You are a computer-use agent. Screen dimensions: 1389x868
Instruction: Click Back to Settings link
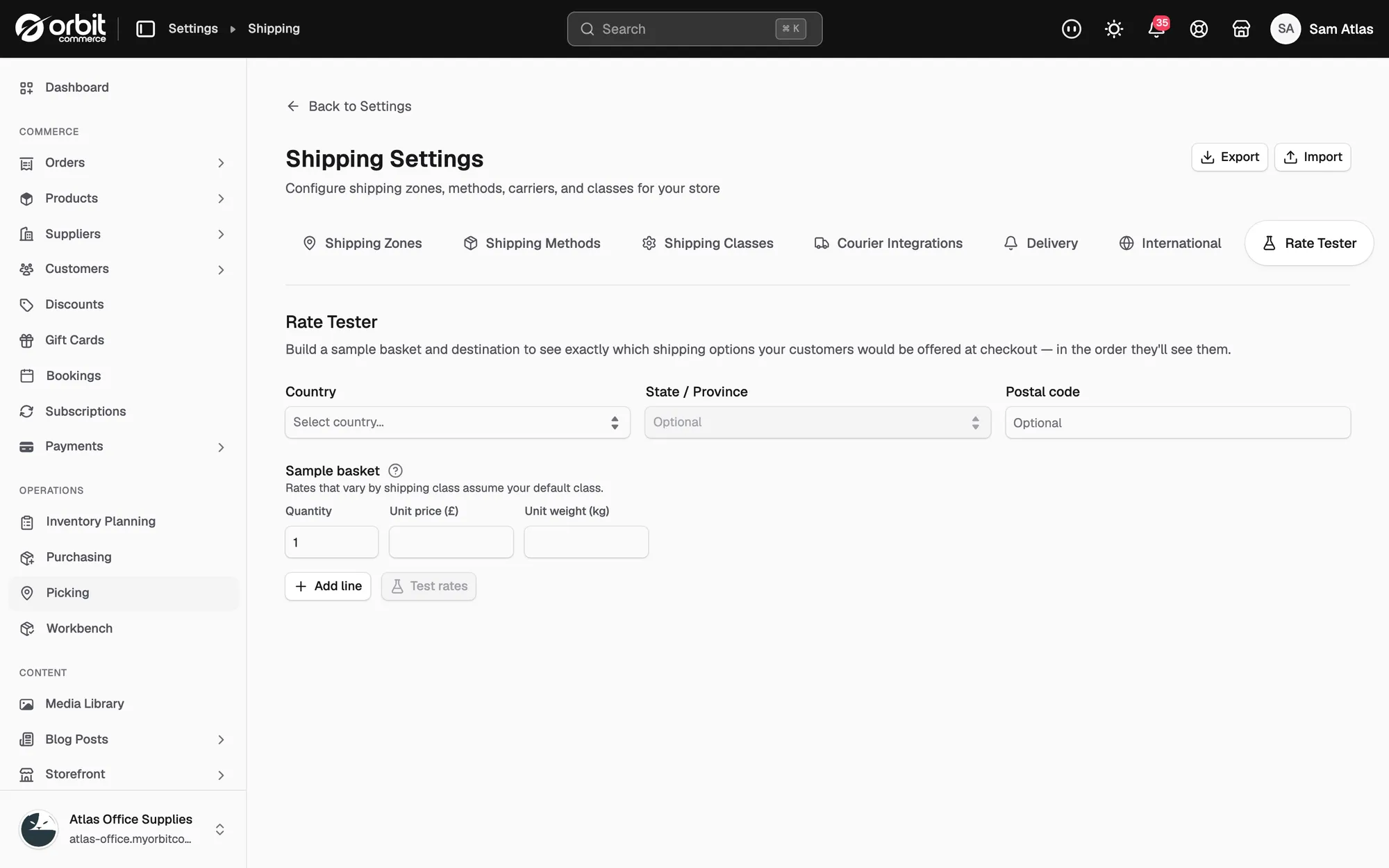pos(349,106)
